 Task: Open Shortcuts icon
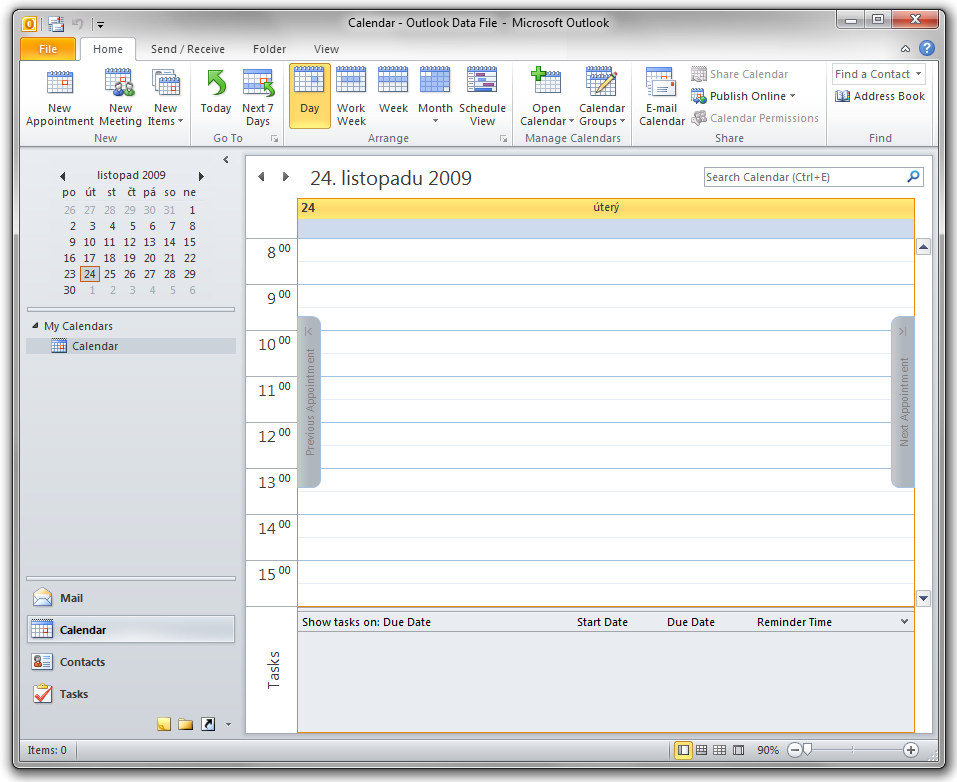(208, 724)
